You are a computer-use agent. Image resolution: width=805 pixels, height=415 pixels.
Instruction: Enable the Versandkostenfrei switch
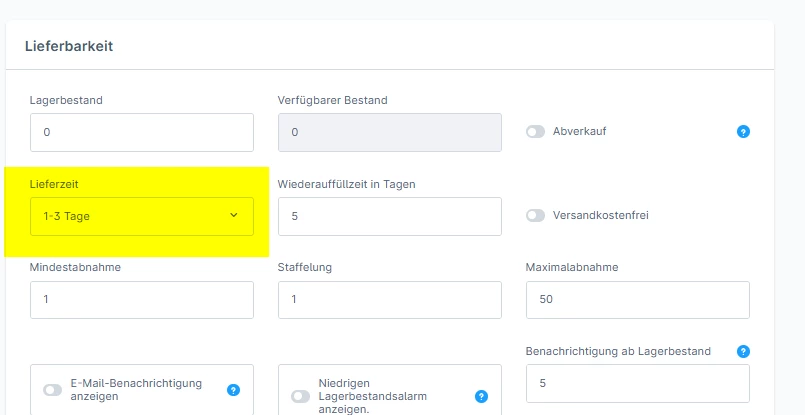535,216
